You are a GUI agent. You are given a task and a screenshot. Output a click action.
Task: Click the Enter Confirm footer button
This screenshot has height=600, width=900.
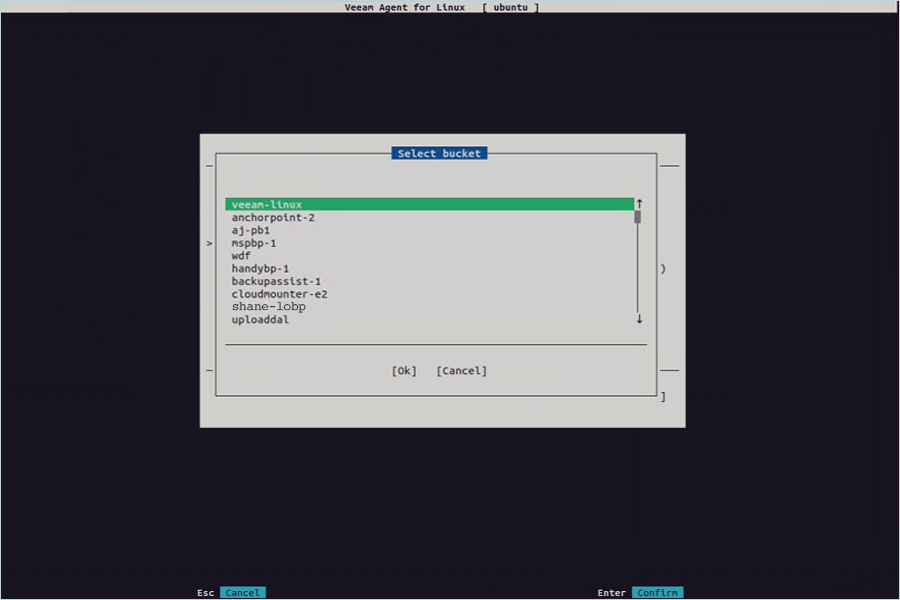pos(657,593)
